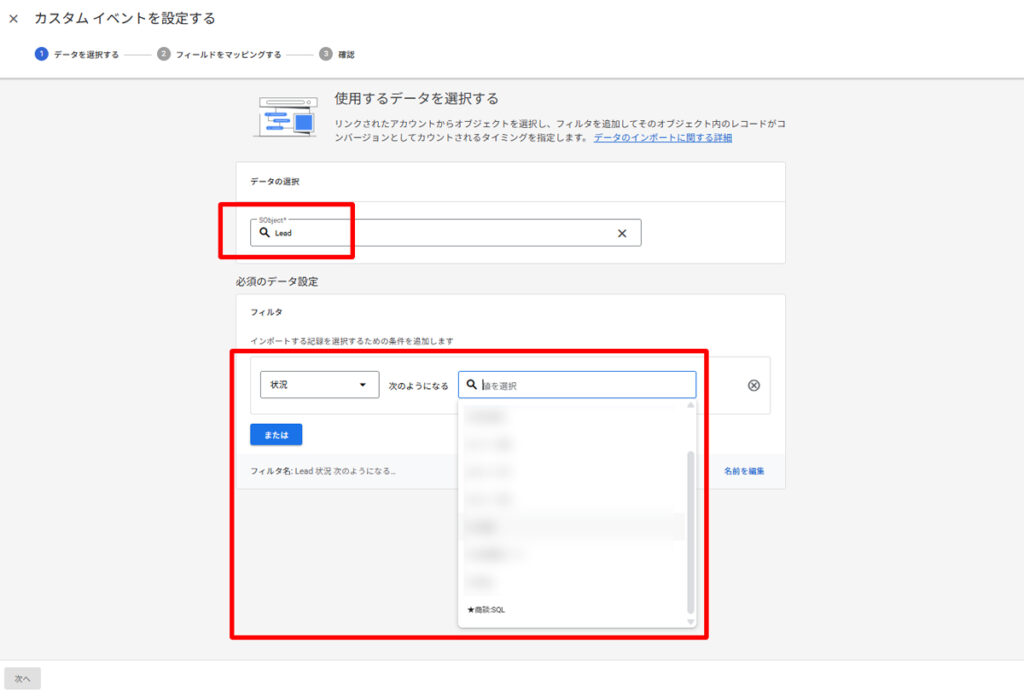
Task: Click the step 3 circle icon
Action: click(325, 54)
